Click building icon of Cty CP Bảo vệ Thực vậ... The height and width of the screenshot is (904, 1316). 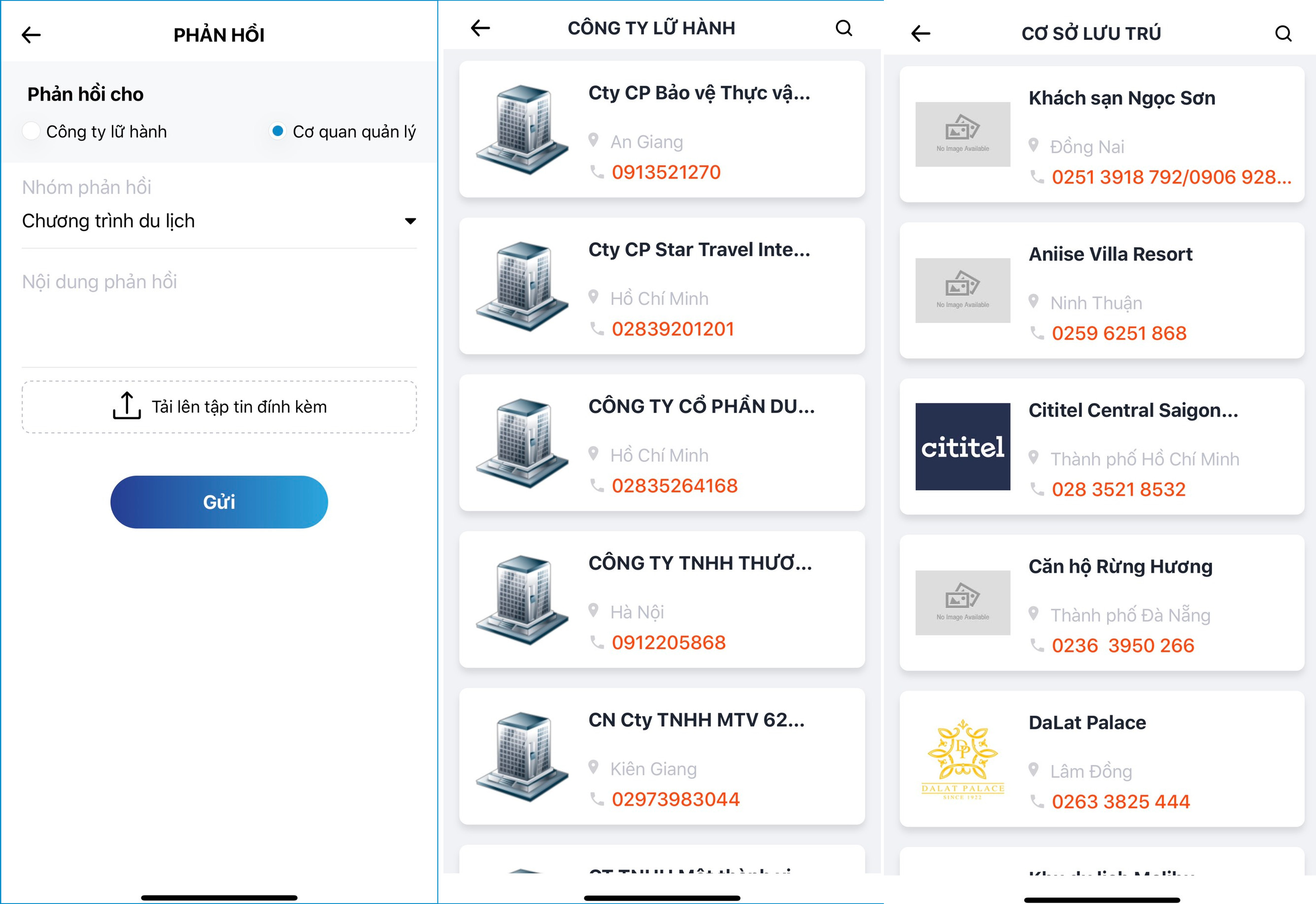tap(522, 129)
